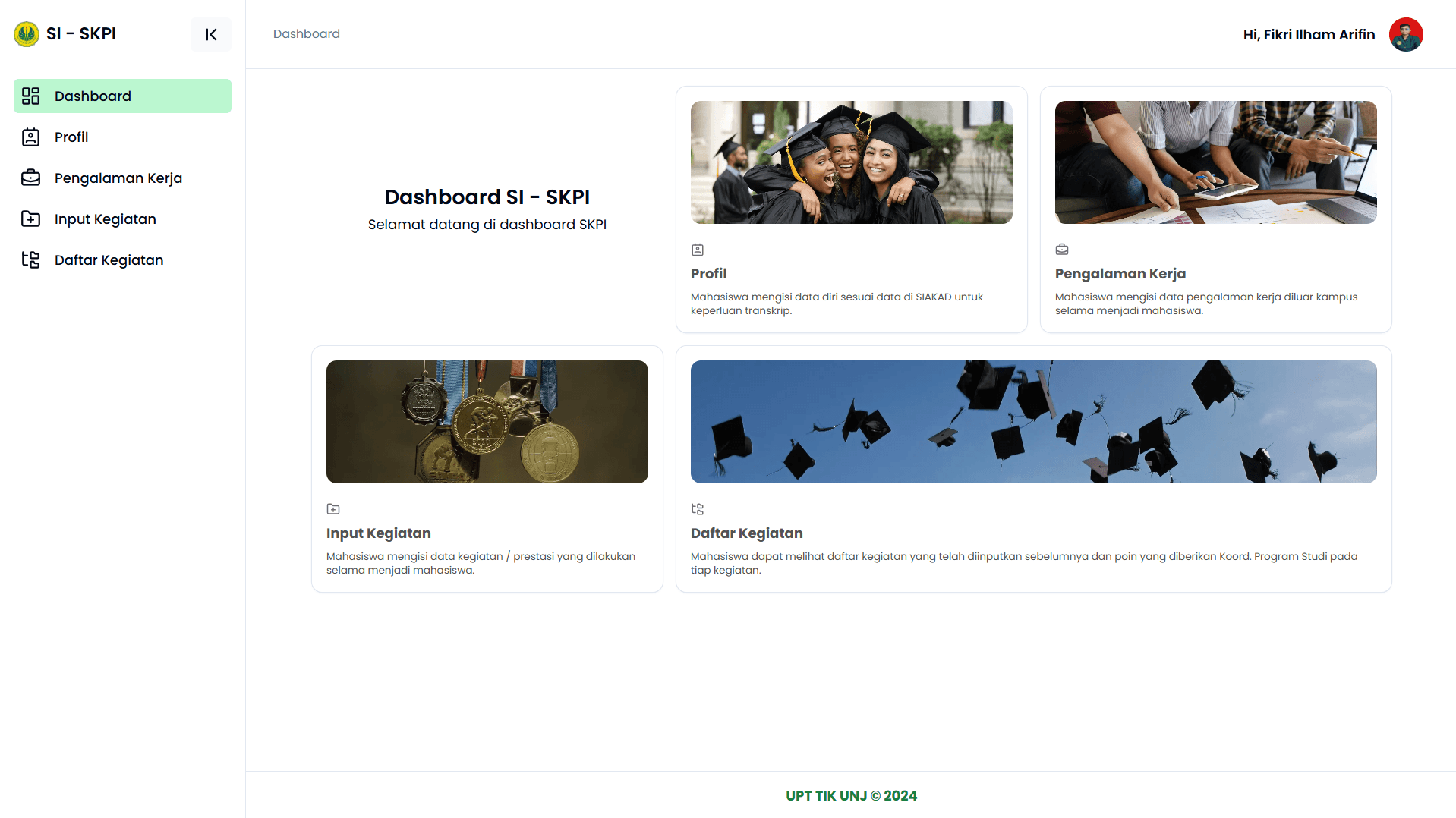
Task: Click the person icon on the Profil card
Action: click(698, 249)
